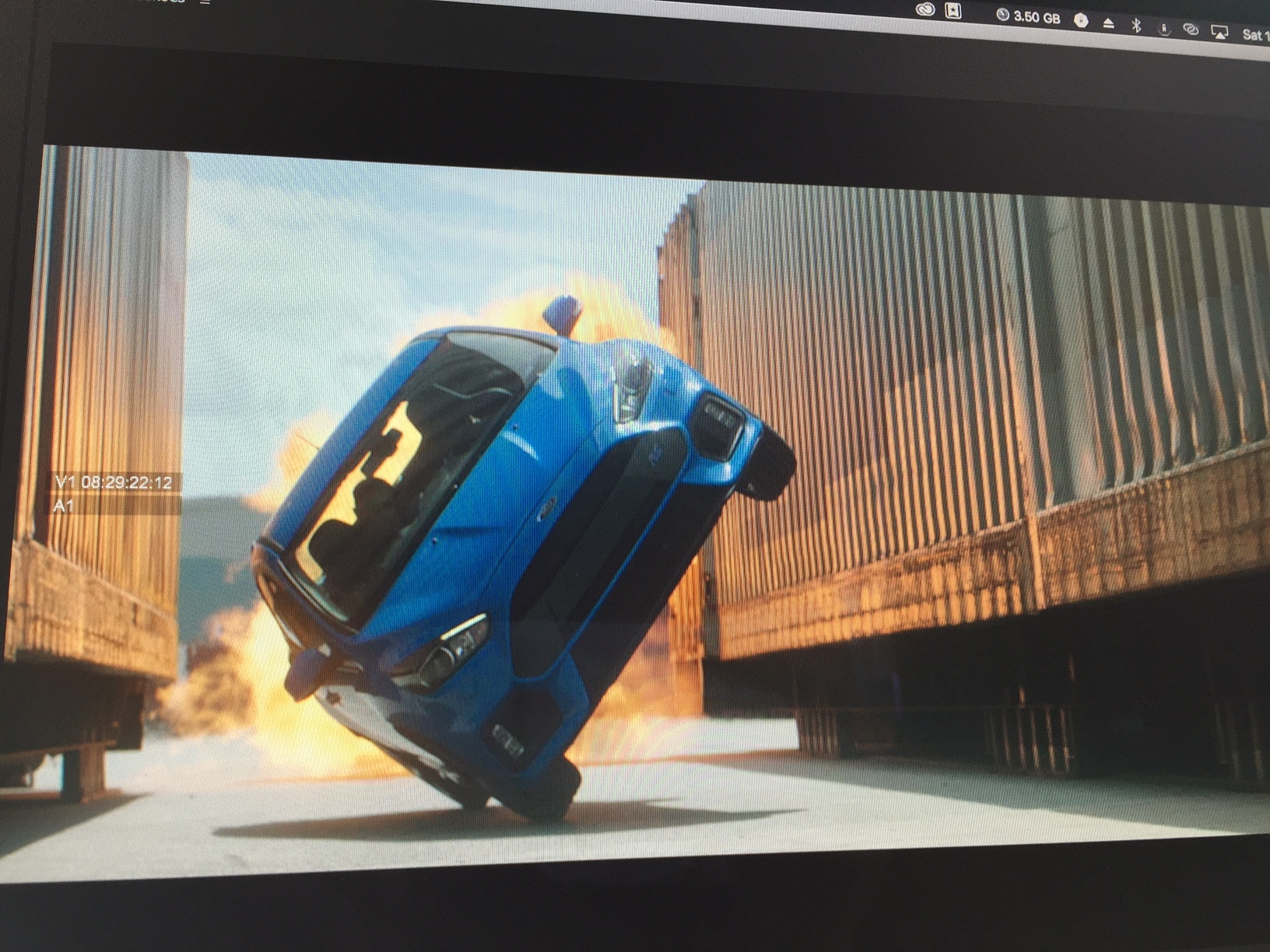Open the AirPlay display menu
This screenshot has width=1270, height=952.
(1219, 32)
